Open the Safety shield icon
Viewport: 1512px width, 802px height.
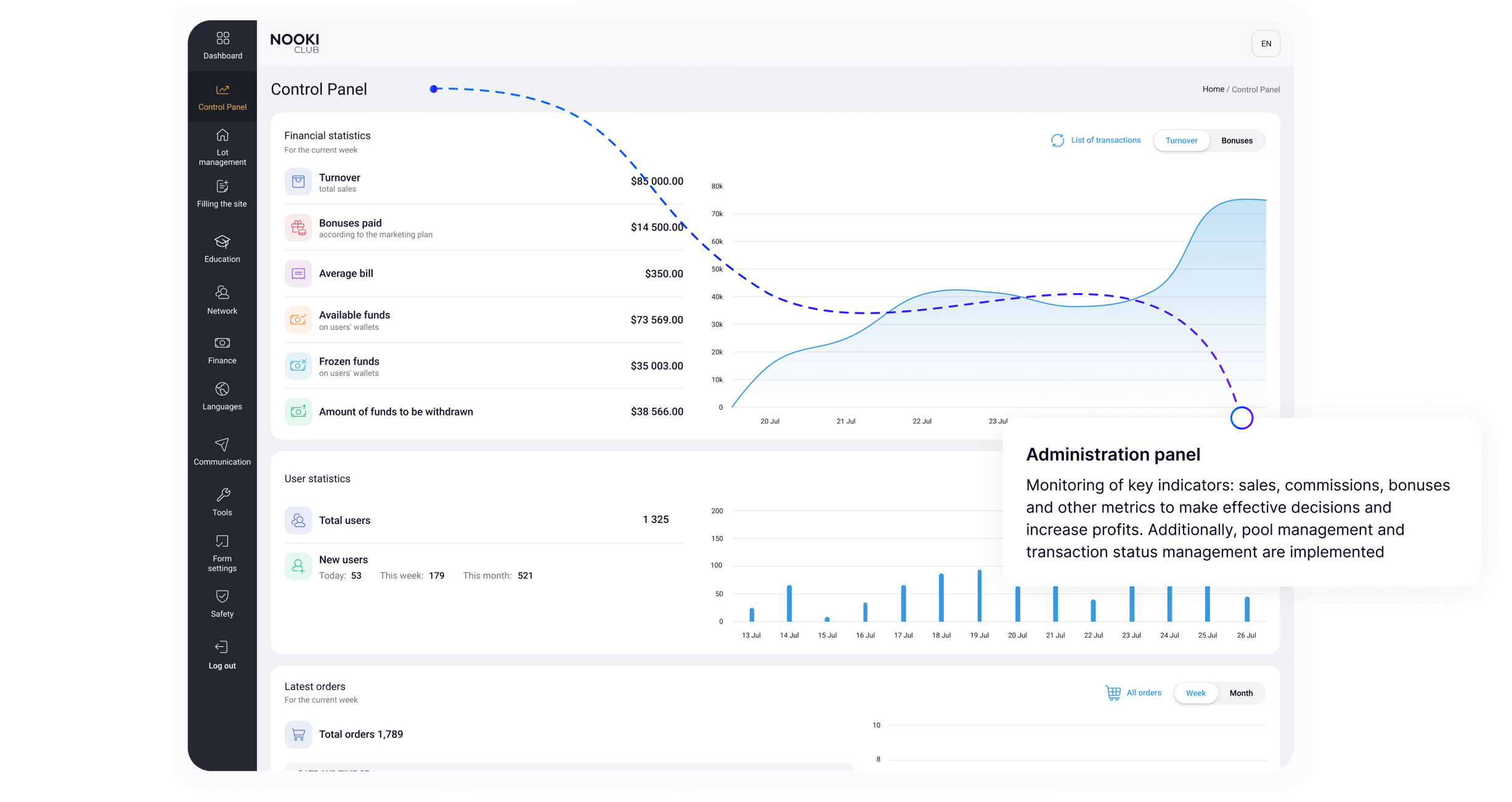(x=222, y=596)
